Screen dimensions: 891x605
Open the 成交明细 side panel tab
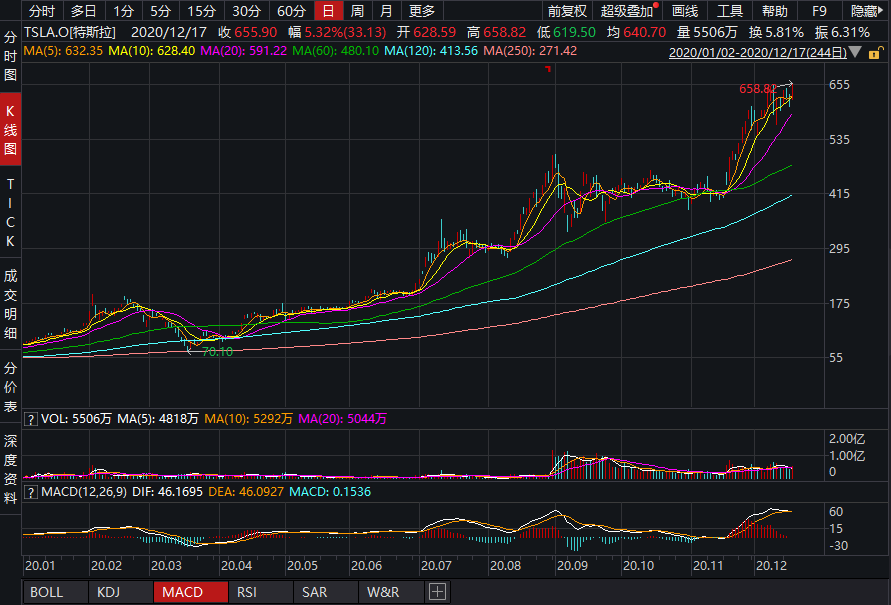[x=10, y=303]
